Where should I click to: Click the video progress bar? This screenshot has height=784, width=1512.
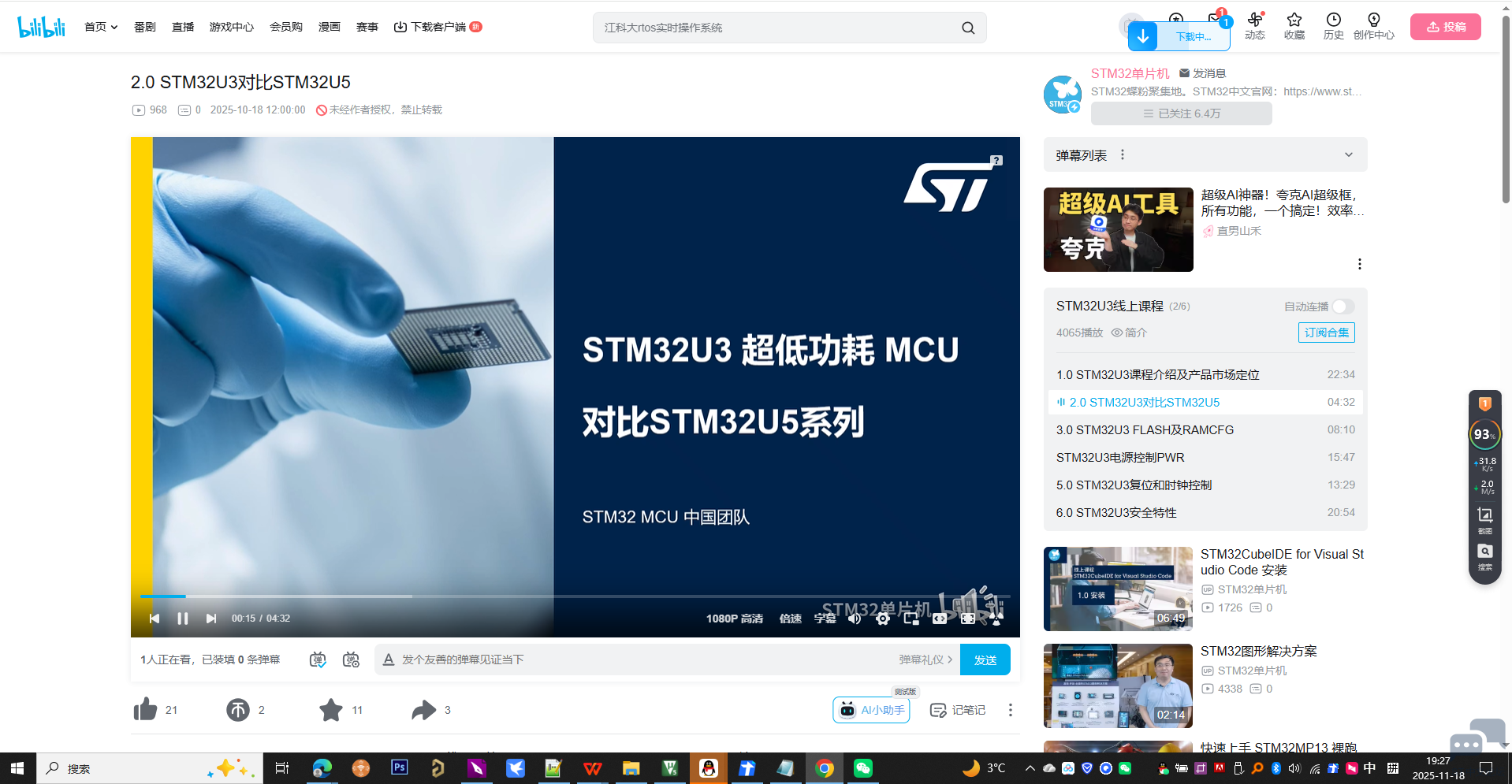pyautogui.click(x=552, y=596)
